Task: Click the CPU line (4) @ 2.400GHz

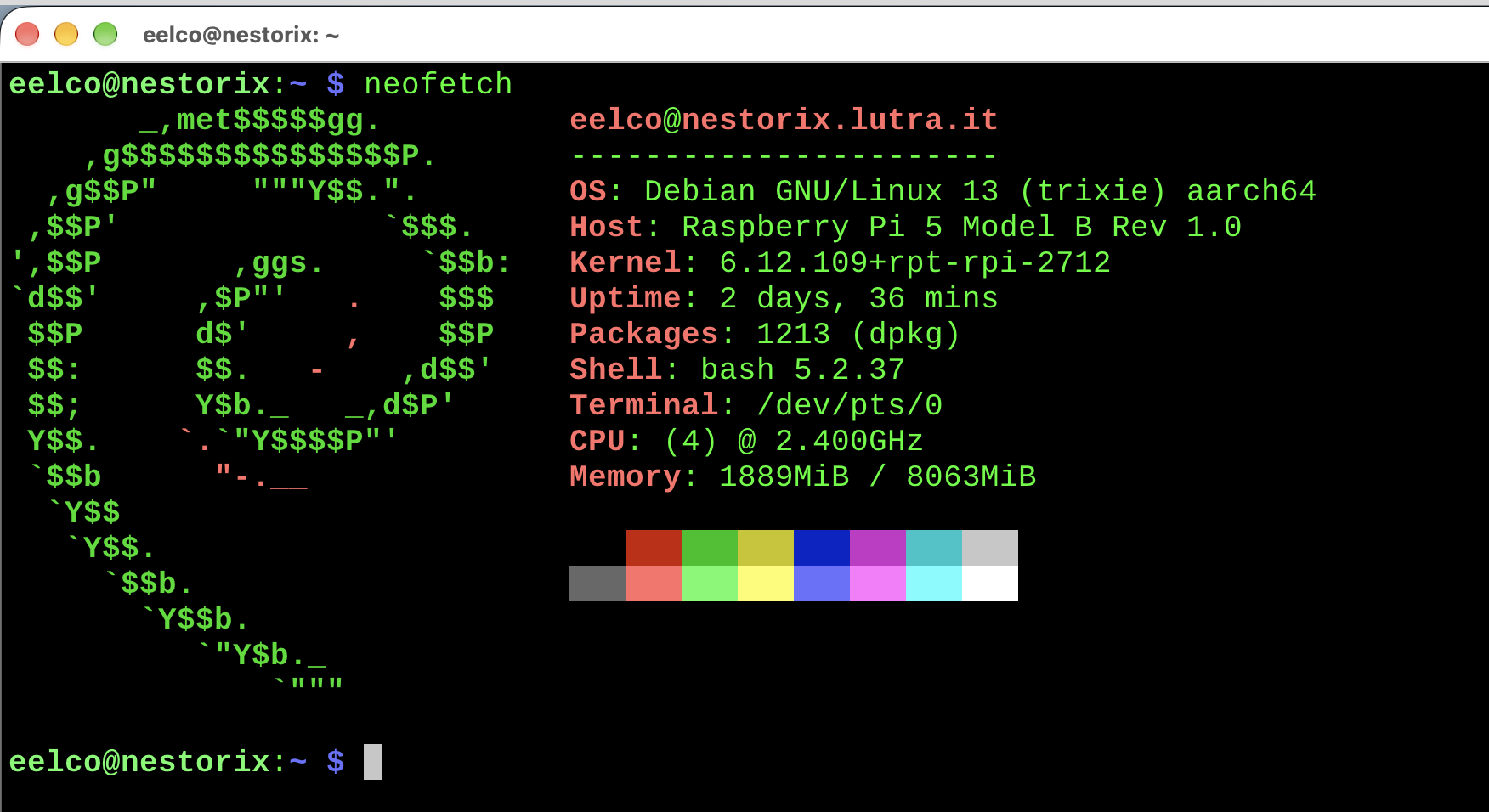Action: coord(746,441)
